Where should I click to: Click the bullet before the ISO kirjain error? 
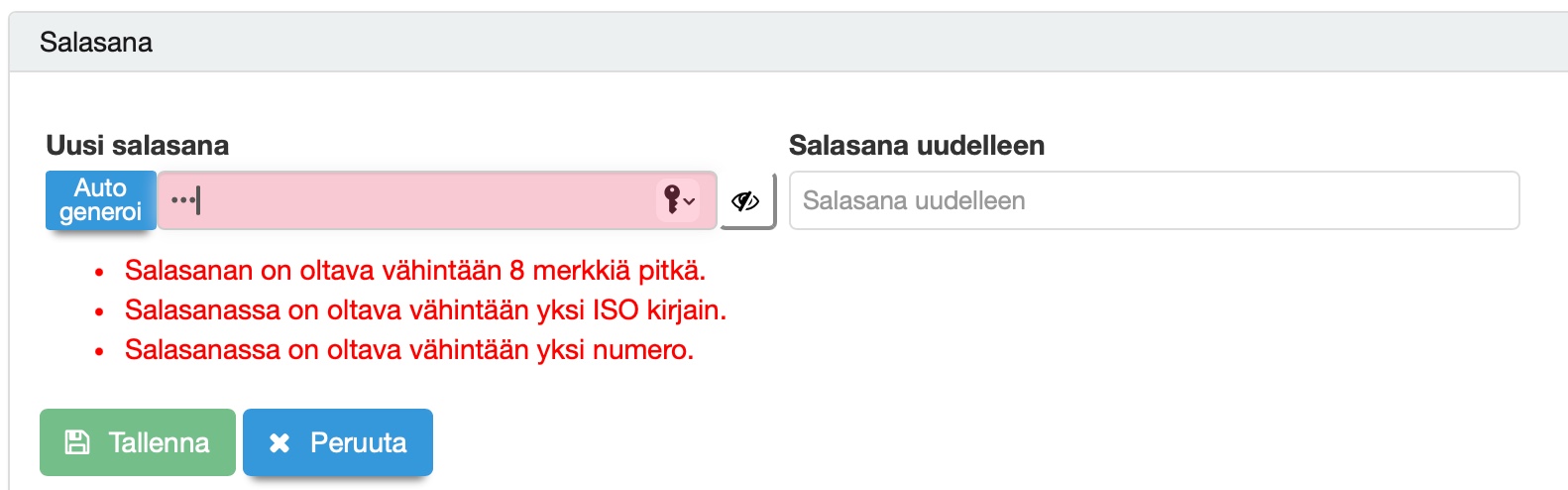(x=99, y=311)
